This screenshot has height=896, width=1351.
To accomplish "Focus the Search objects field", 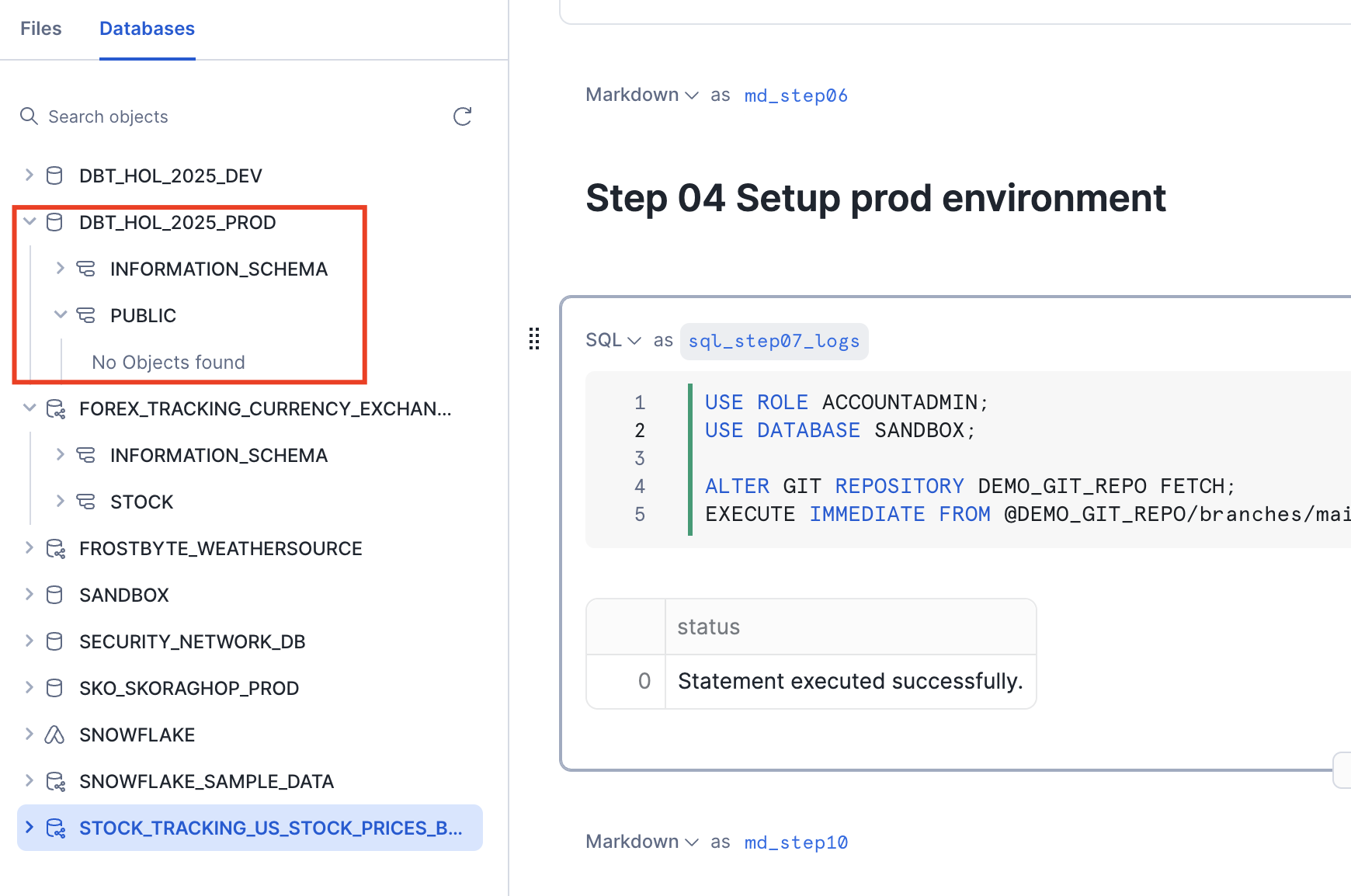I will [233, 116].
